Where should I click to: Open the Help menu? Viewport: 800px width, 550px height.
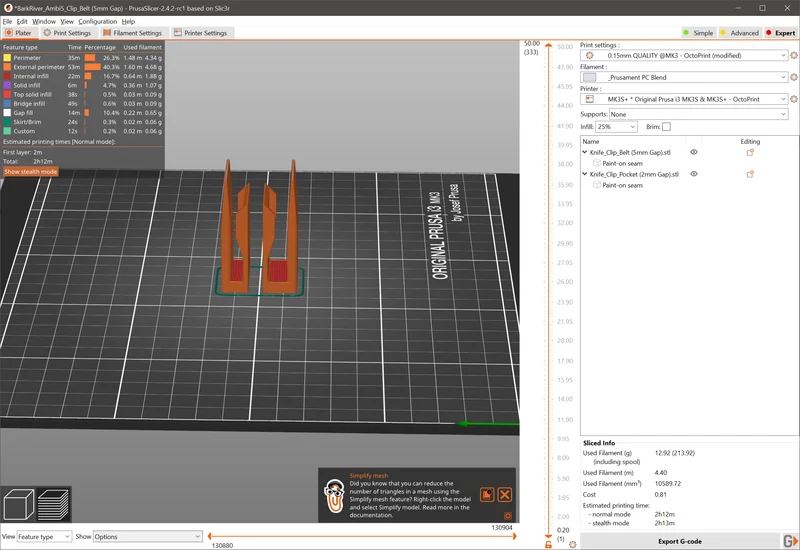point(128,21)
